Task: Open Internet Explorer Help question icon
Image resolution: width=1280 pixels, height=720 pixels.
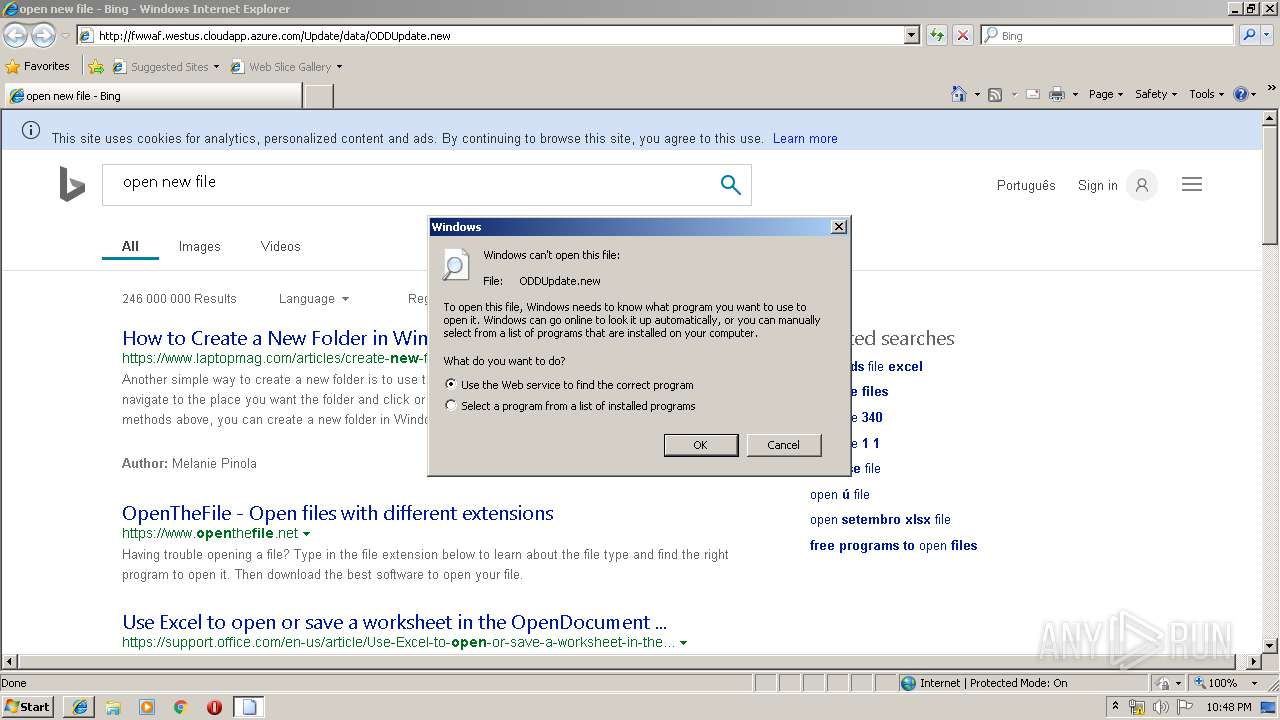Action: coord(1241,94)
